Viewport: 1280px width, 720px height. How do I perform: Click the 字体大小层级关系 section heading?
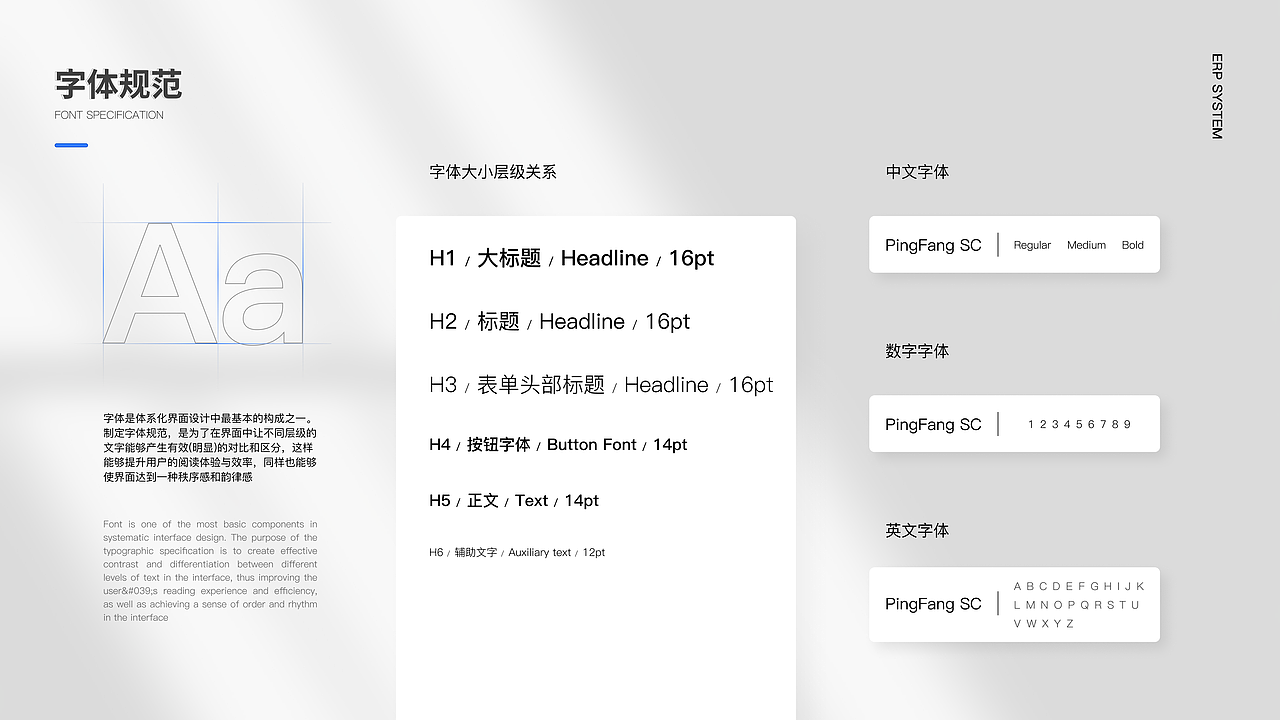[492, 172]
